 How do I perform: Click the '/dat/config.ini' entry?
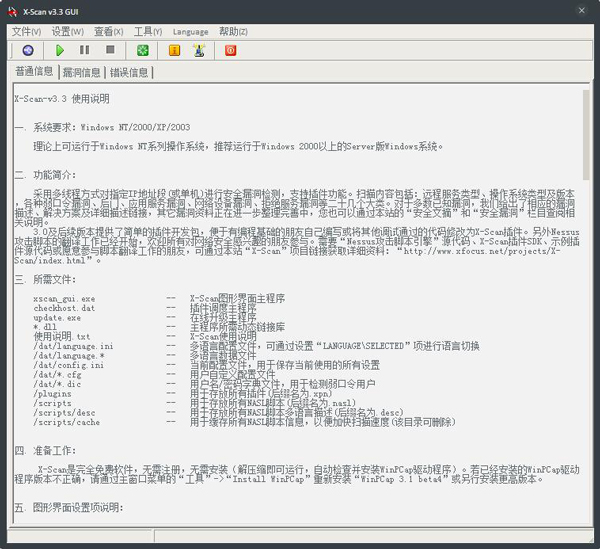tap(69, 365)
